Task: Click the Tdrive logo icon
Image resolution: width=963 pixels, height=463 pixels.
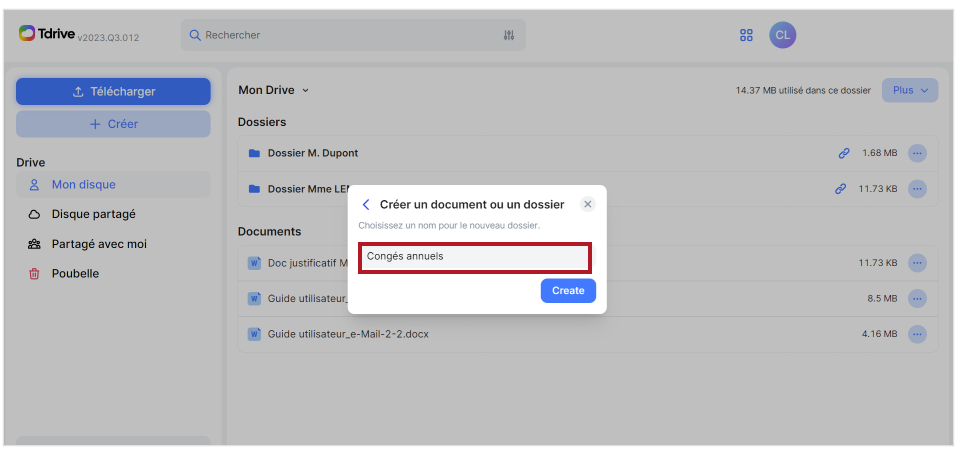Action: click(27, 33)
